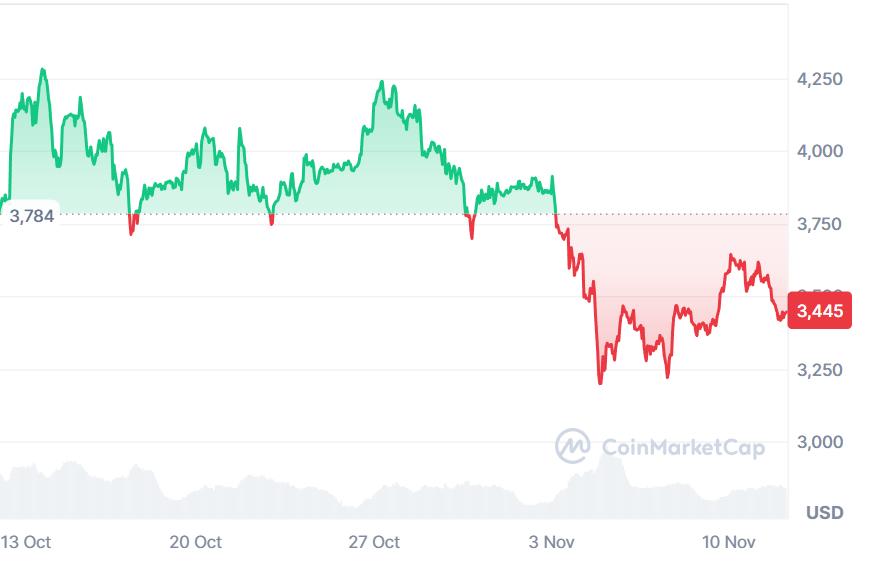The image size is (869, 561).
Task: Select the 20 Oct date label
Action: [x=196, y=542]
